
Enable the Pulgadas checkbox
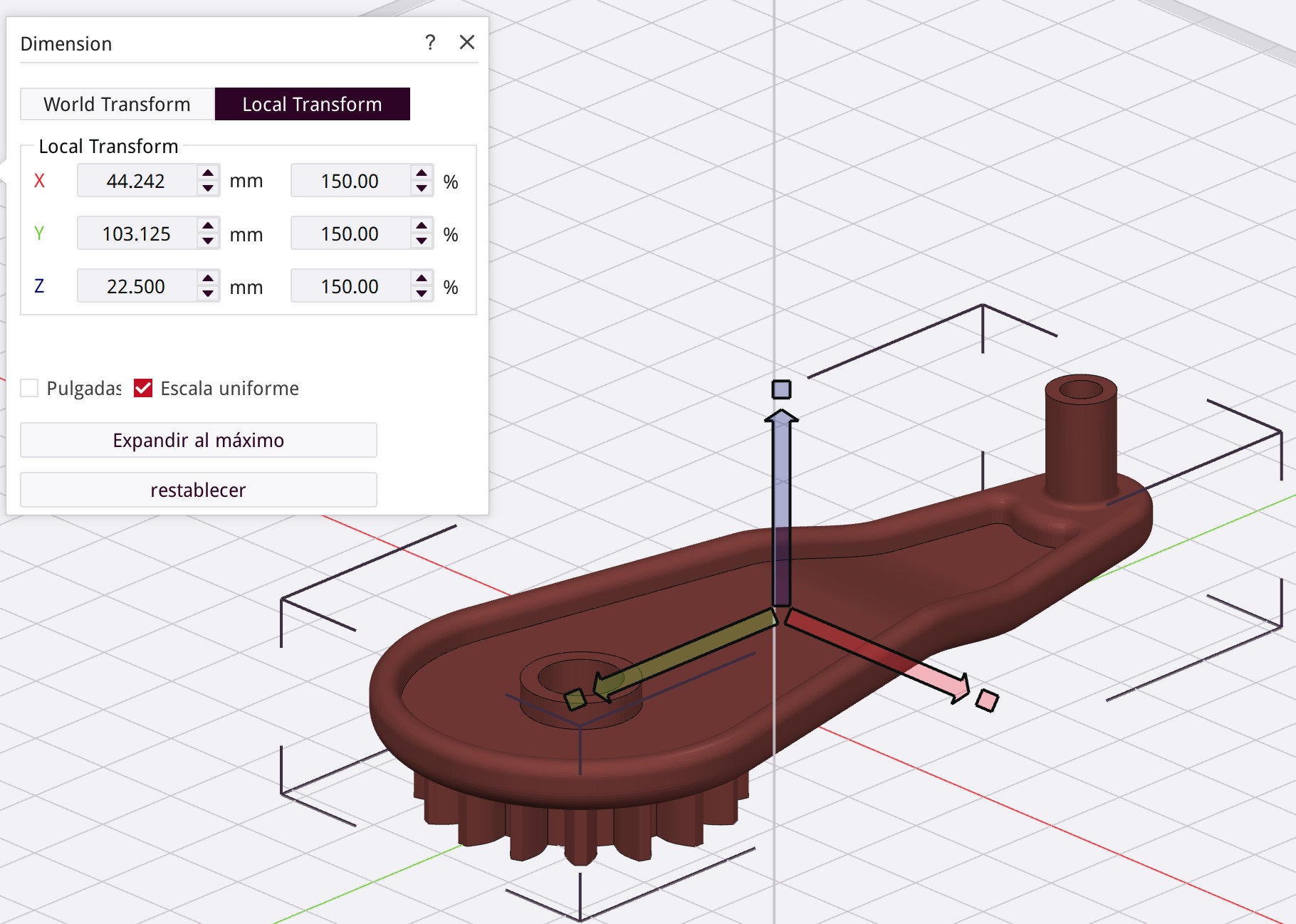[x=29, y=388]
